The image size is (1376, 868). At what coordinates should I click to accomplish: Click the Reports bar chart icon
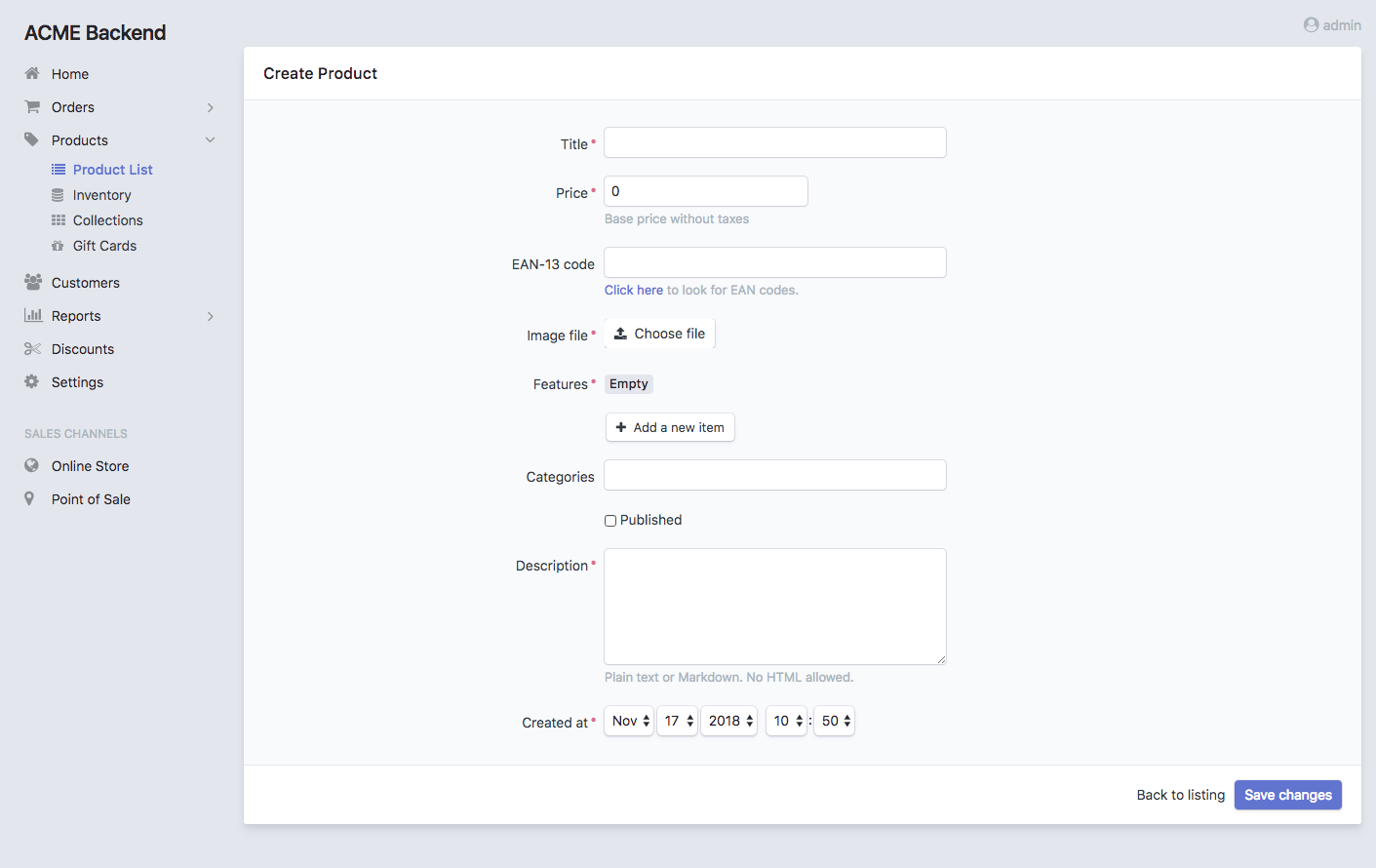click(32, 316)
